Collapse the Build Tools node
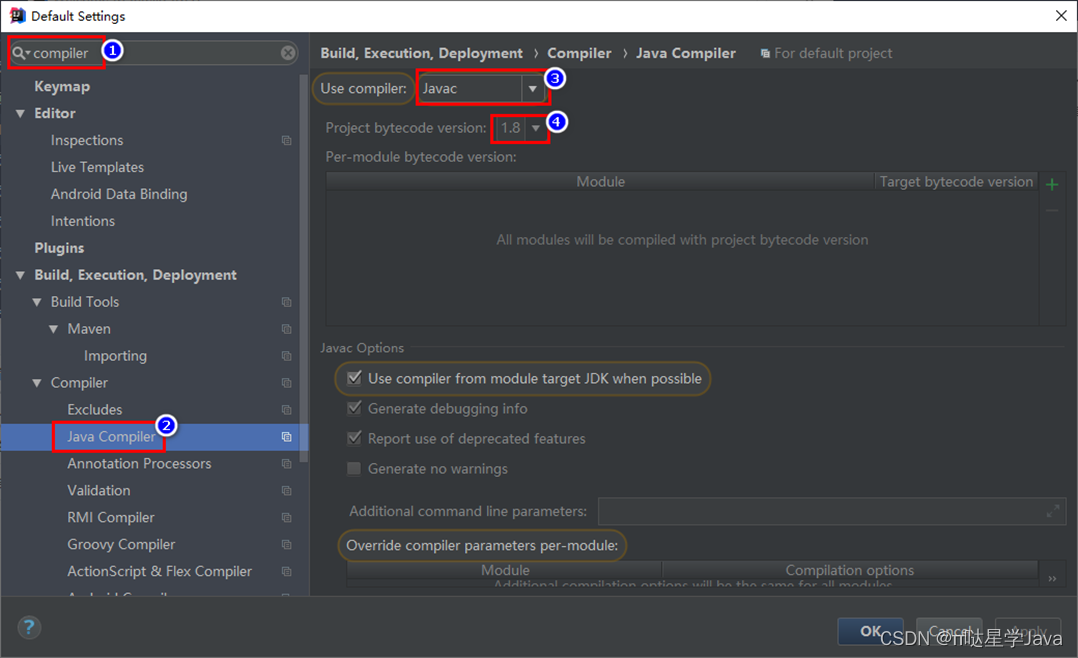This screenshot has width=1078, height=658. pos(36,302)
